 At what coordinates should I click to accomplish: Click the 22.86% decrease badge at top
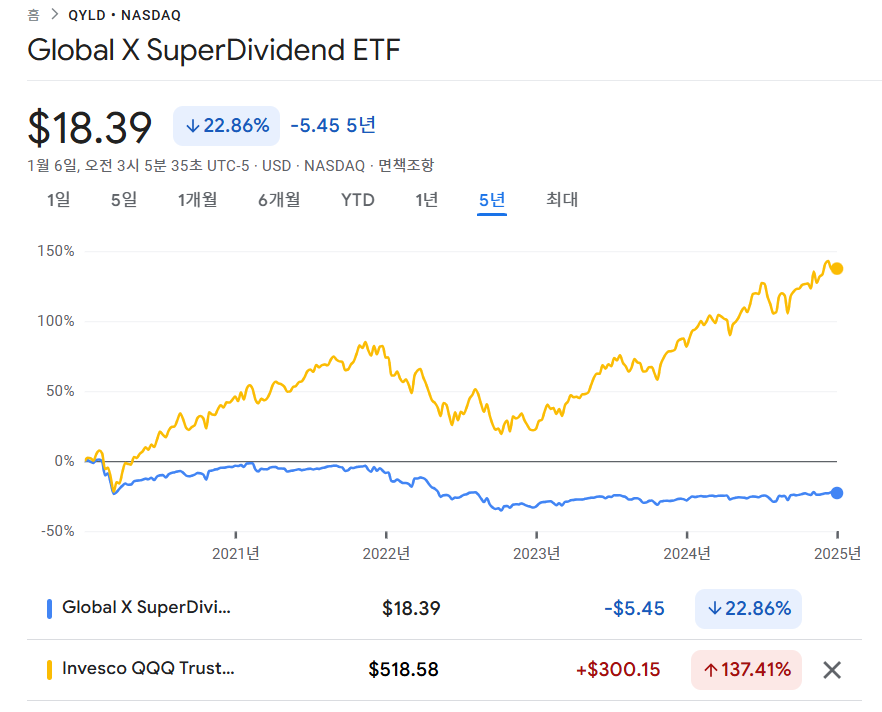(x=227, y=125)
